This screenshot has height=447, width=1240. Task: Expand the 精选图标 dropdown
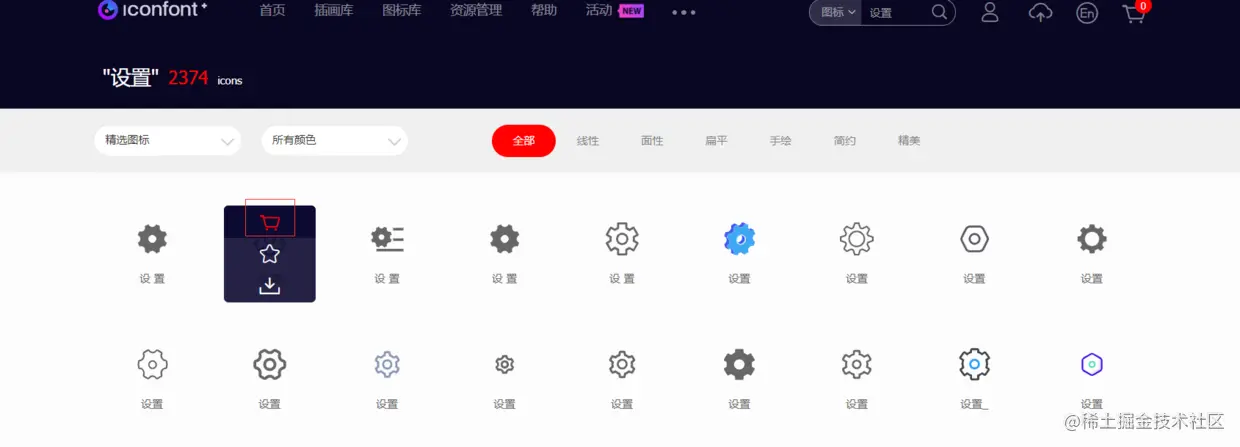[168, 141]
